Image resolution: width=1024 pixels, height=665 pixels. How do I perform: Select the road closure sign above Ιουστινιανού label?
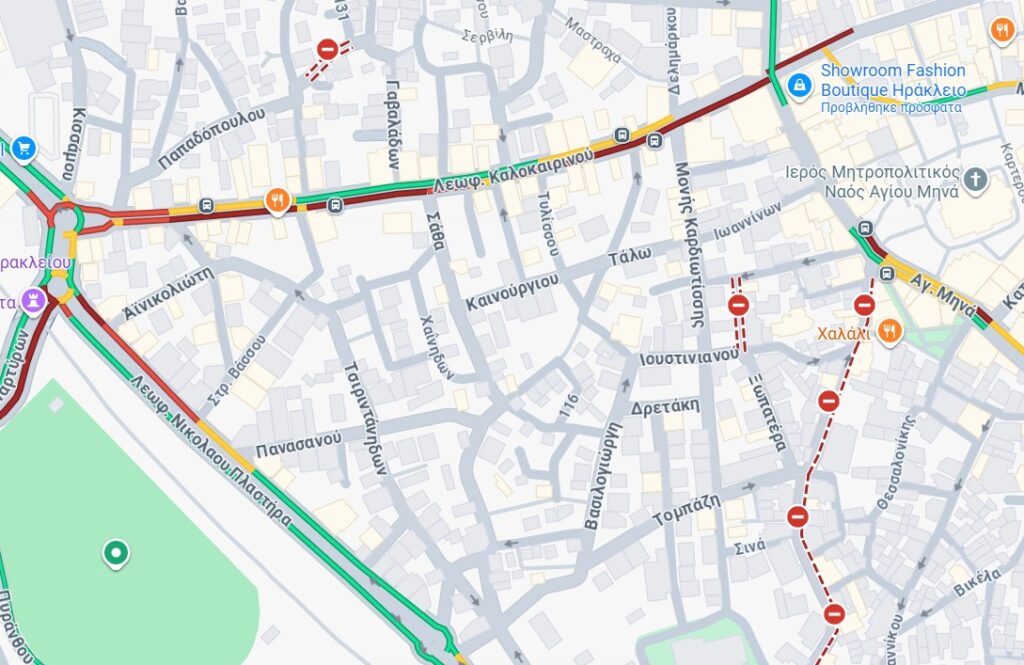click(x=739, y=305)
